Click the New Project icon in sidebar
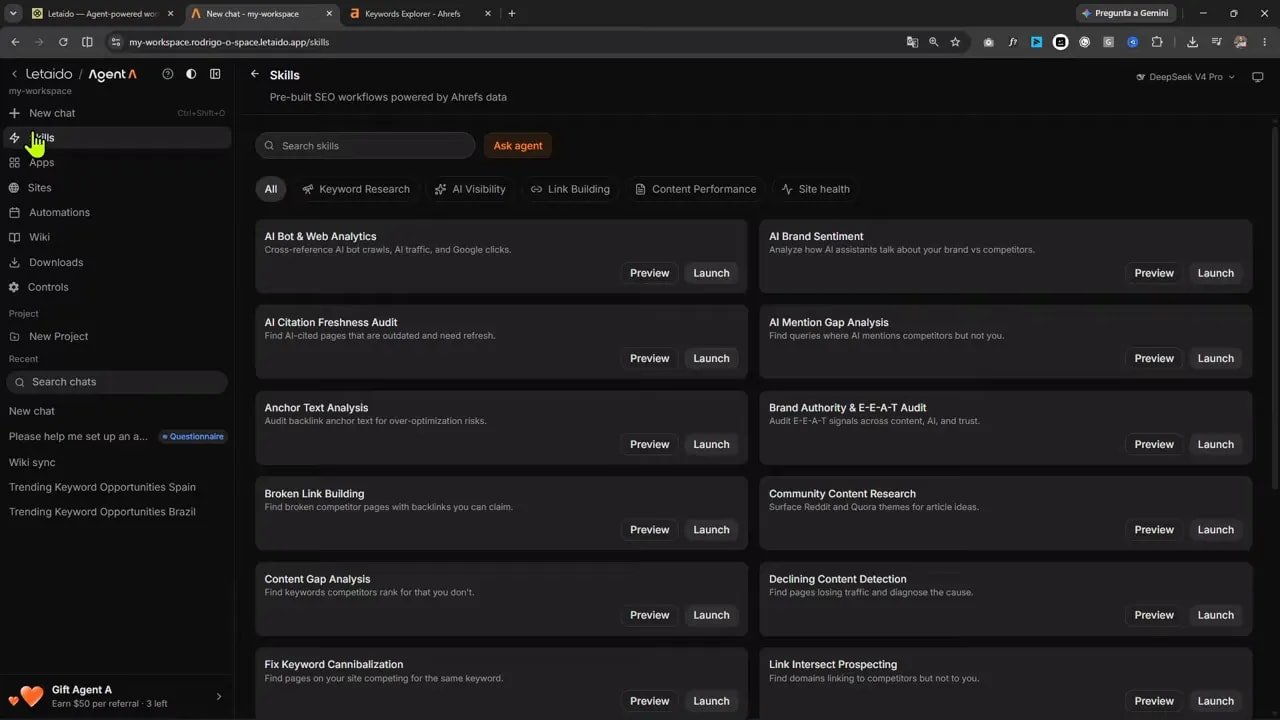 (14, 336)
